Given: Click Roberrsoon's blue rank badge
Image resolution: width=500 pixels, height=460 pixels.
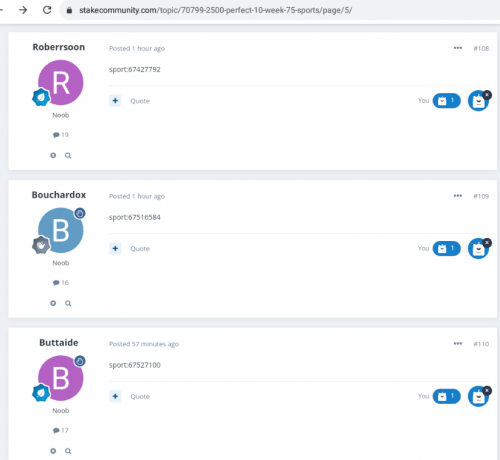Looking at the screenshot, I should click(41, 97).
